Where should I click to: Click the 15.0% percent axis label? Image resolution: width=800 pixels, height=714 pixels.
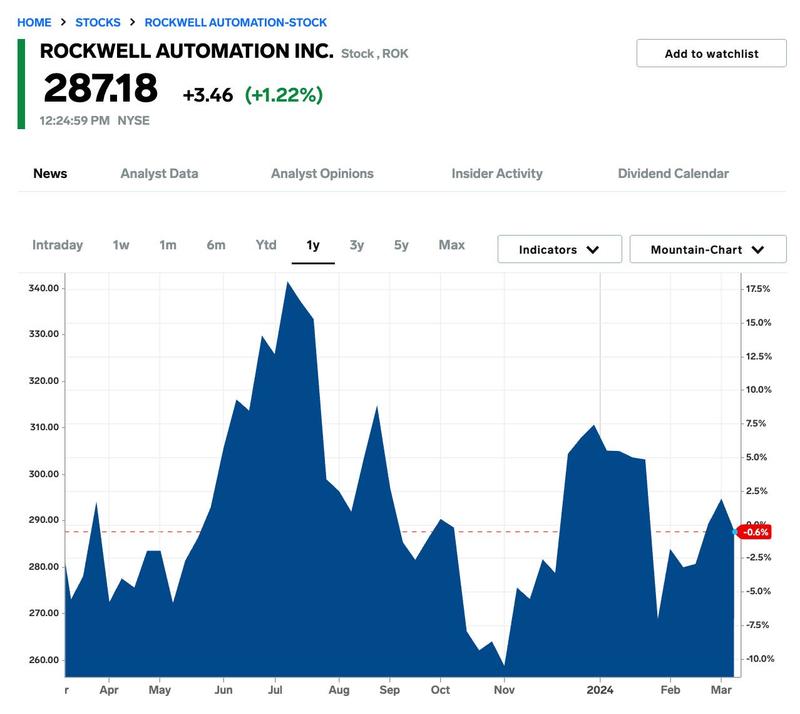(x=759, y=323)
